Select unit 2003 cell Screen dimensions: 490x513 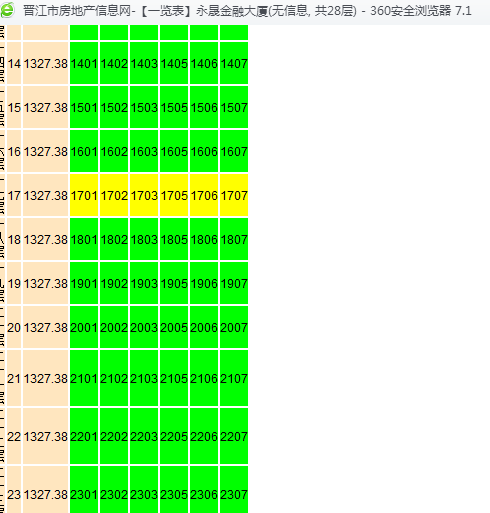click(144, 327)
